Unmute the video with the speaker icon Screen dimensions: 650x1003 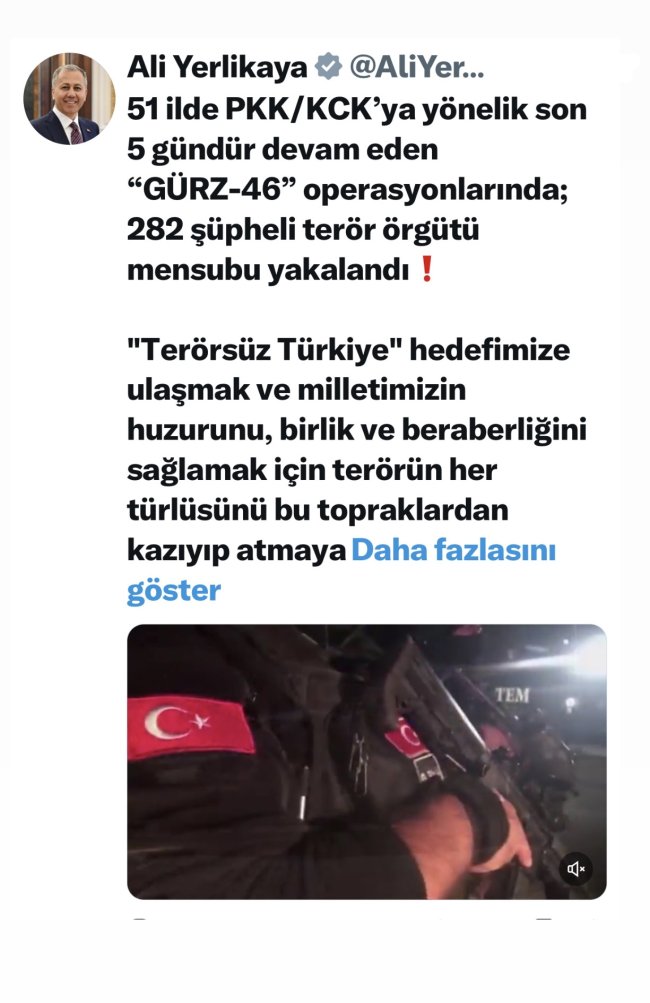click(576, 868)
